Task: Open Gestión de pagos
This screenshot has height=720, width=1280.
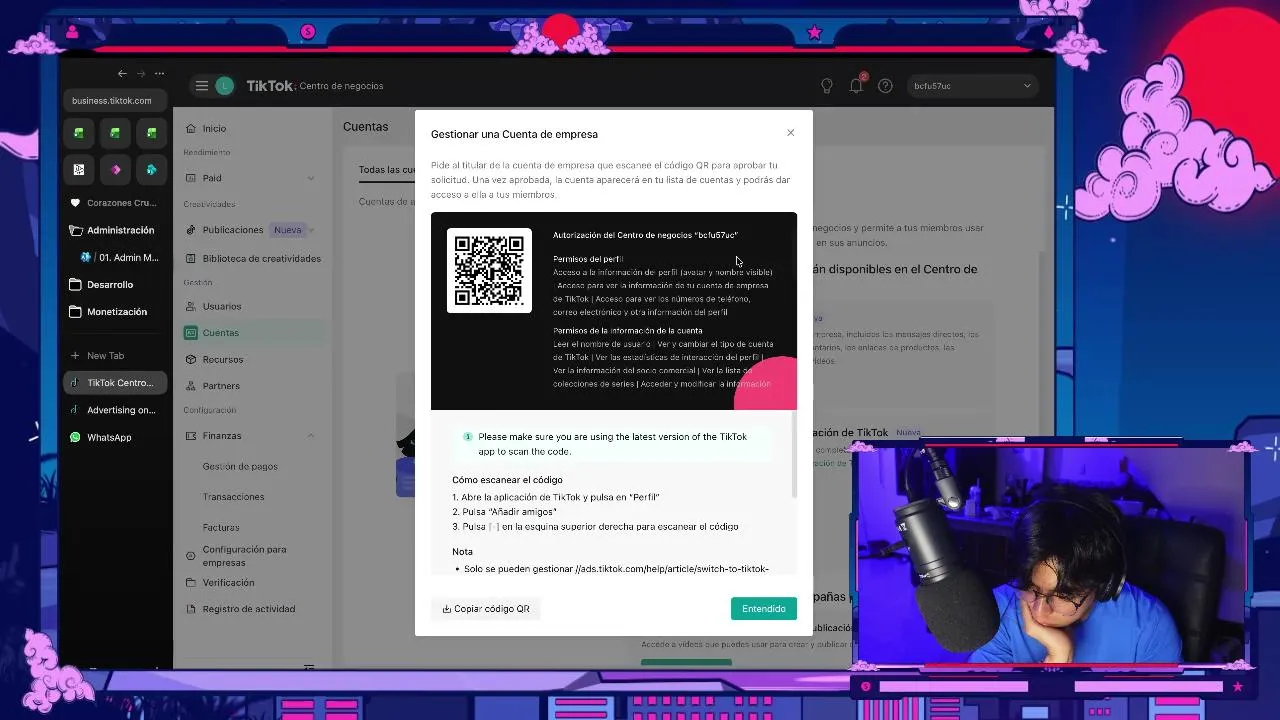Action: point(240,466)
